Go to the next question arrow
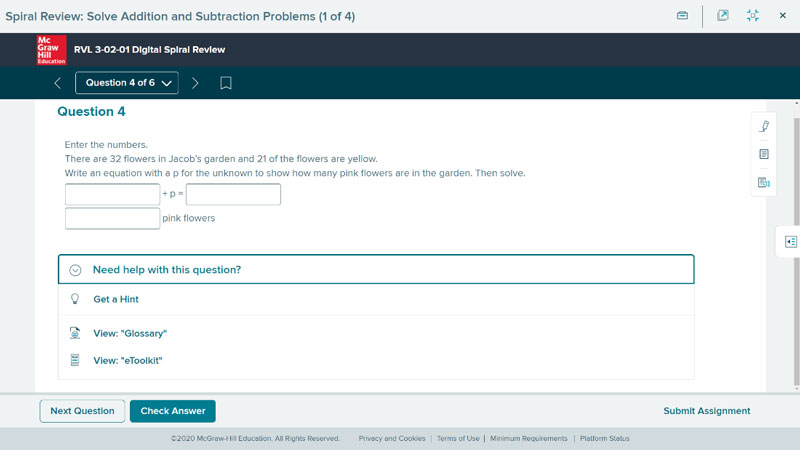Screen dimensions: 800x450 tap(195, 83)
